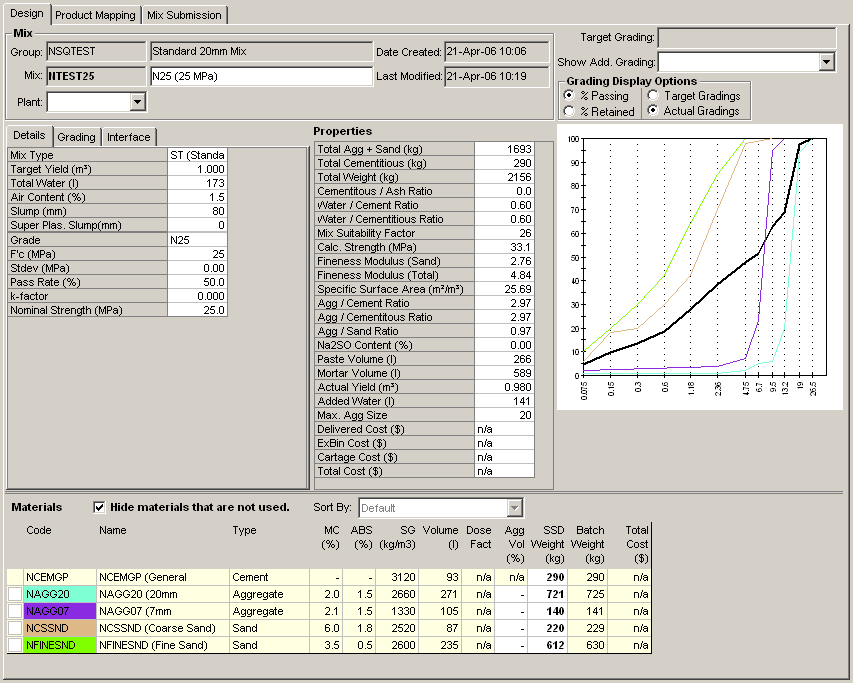The width and height of the screenshot is (853, 683).
Task: Switch to the Product Mapping tab
Action: (x=95, y=15)
